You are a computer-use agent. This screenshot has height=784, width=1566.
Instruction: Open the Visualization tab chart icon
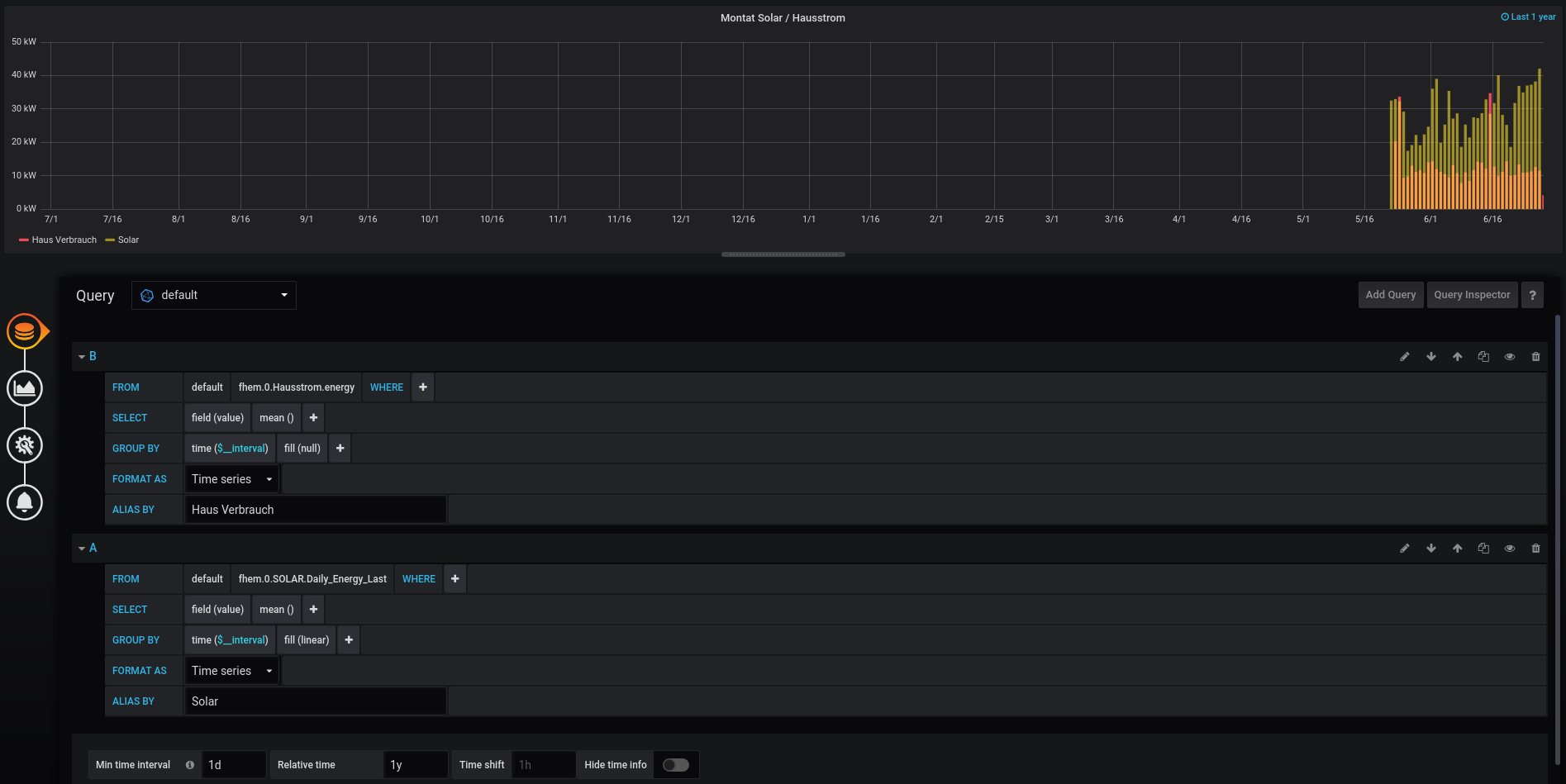tap(25, 388)
